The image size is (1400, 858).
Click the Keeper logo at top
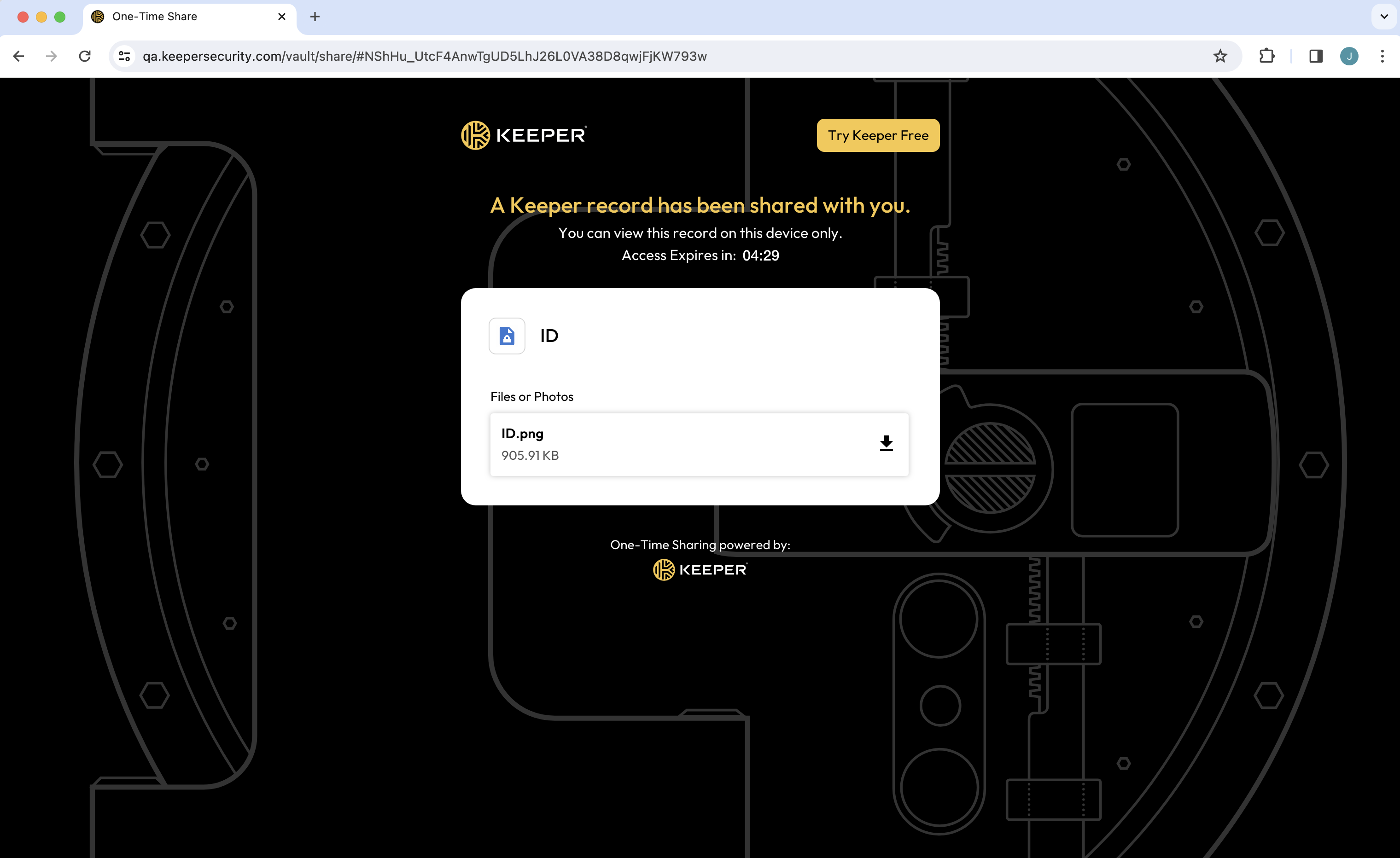[524, 135]
